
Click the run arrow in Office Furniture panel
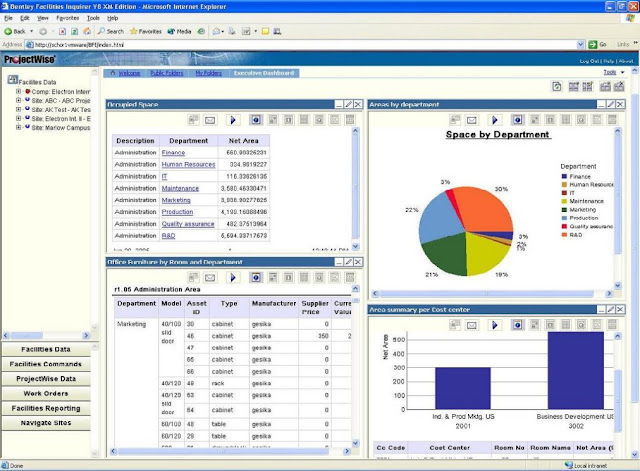tap(234, 277)
